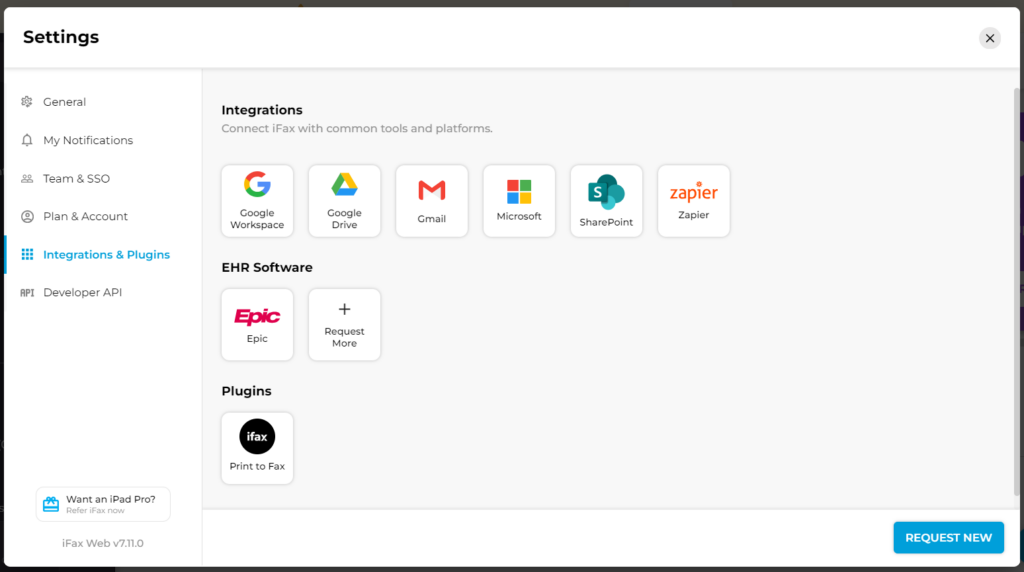The width and height of the screenshot is (1024, 572).
Task: Open the Google Workspace integration
Action: point(257,201)
